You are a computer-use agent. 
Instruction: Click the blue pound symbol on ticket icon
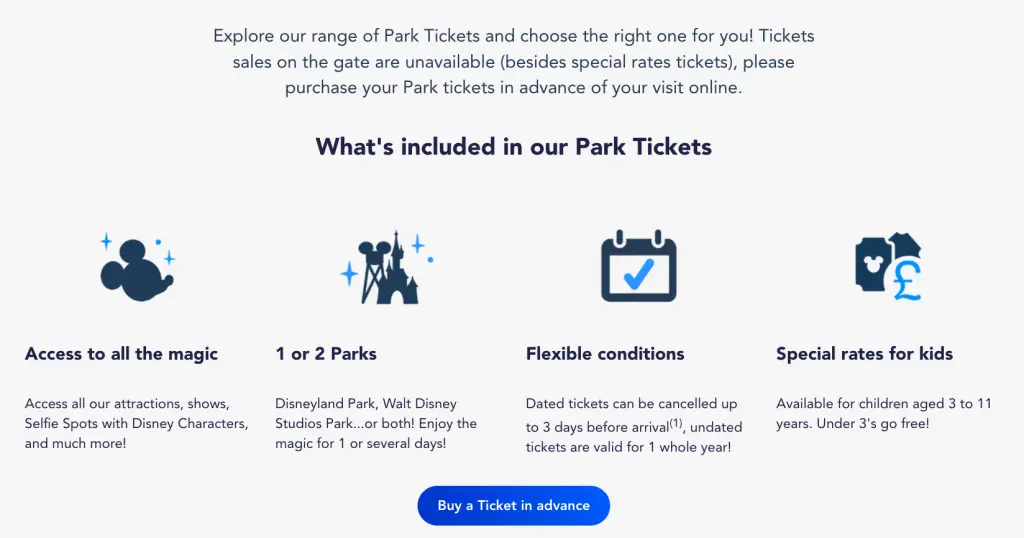[x=908, y=279]
